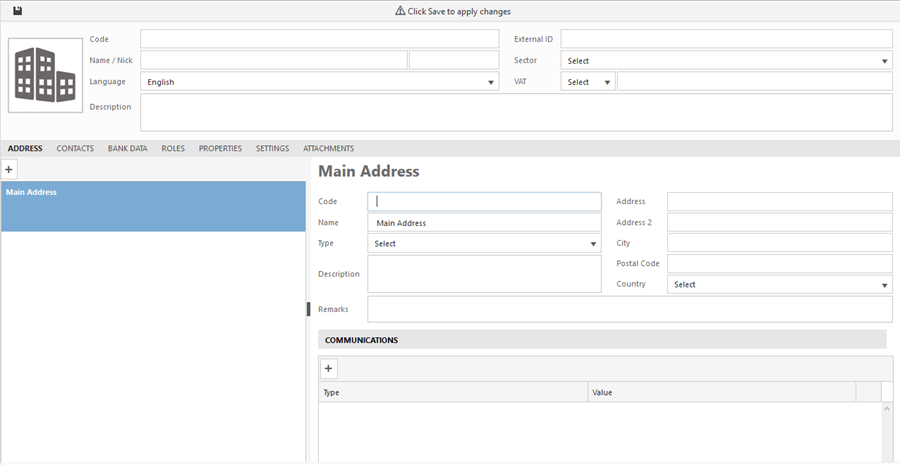Viewport: 900px width, 465px height.
Task: Focus the External ID field
Action: (726, 39)
